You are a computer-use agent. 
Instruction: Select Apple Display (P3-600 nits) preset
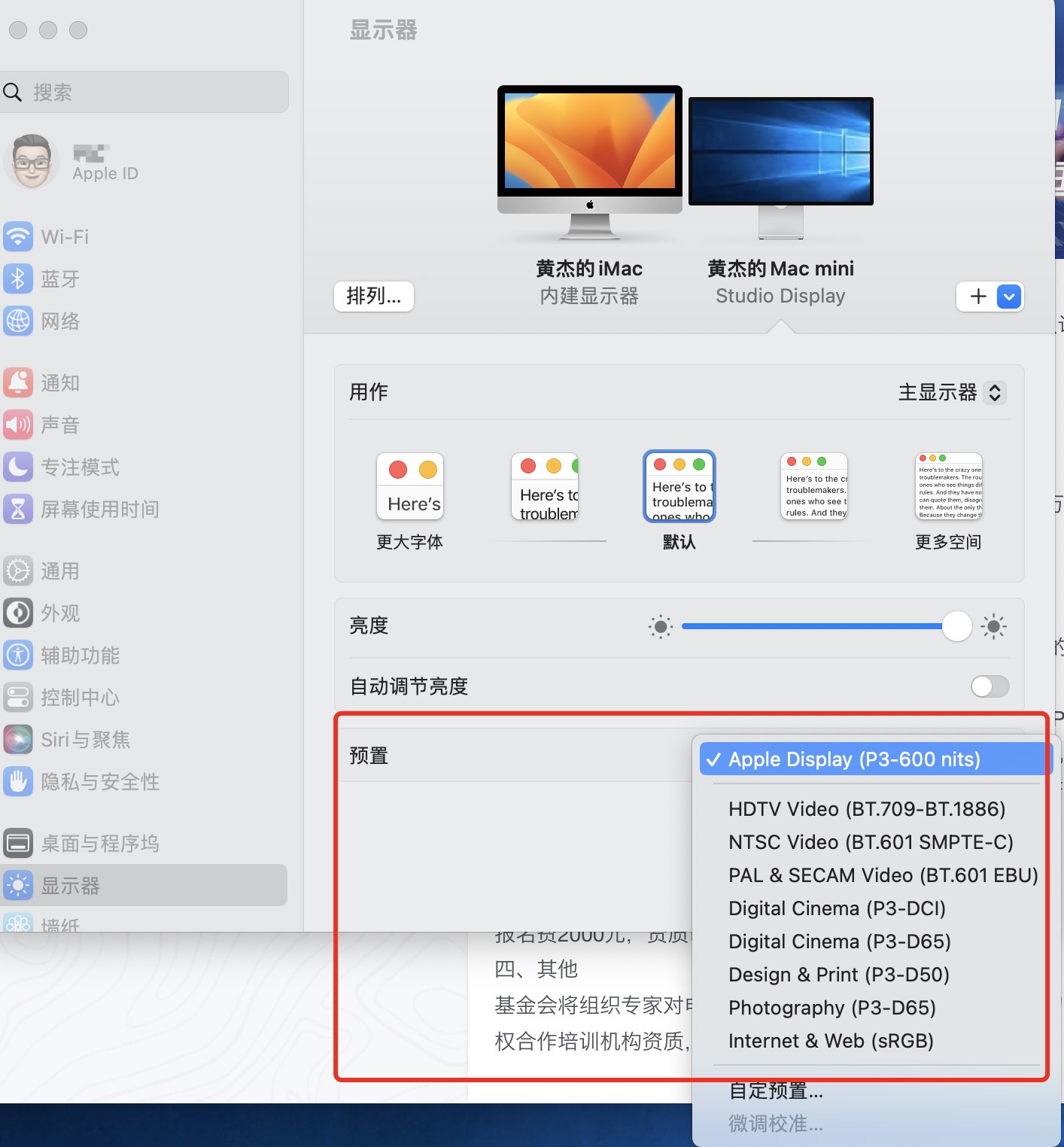pyautogui.click(x=854, y=759)
